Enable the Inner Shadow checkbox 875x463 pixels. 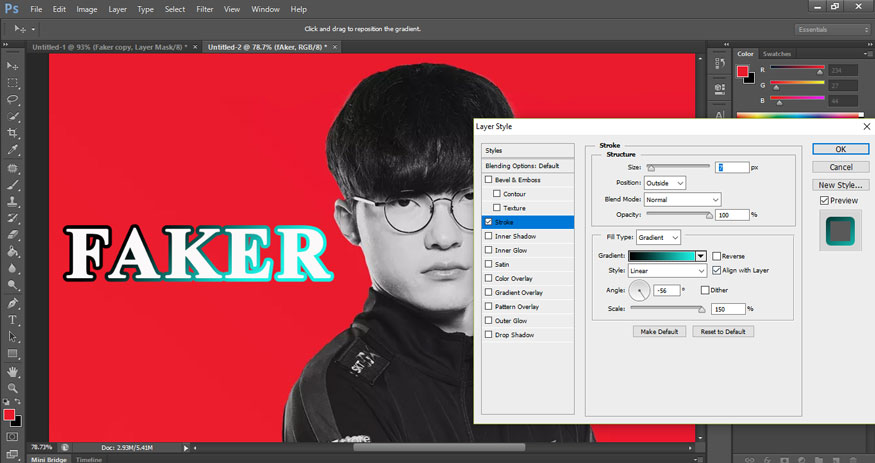point(488,236)
